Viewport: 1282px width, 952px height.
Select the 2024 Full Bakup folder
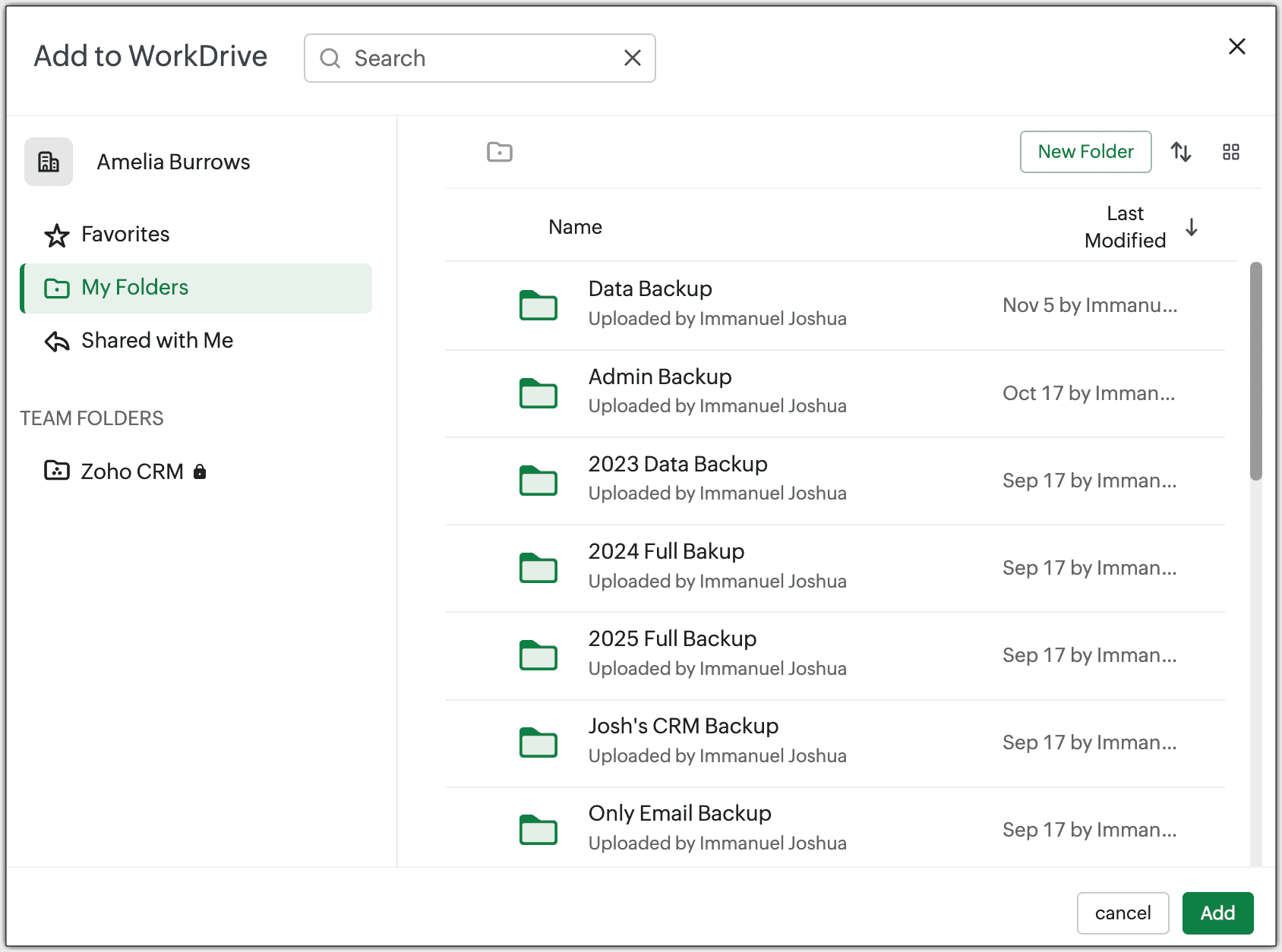pyautogui.click(x=835, y=568)
